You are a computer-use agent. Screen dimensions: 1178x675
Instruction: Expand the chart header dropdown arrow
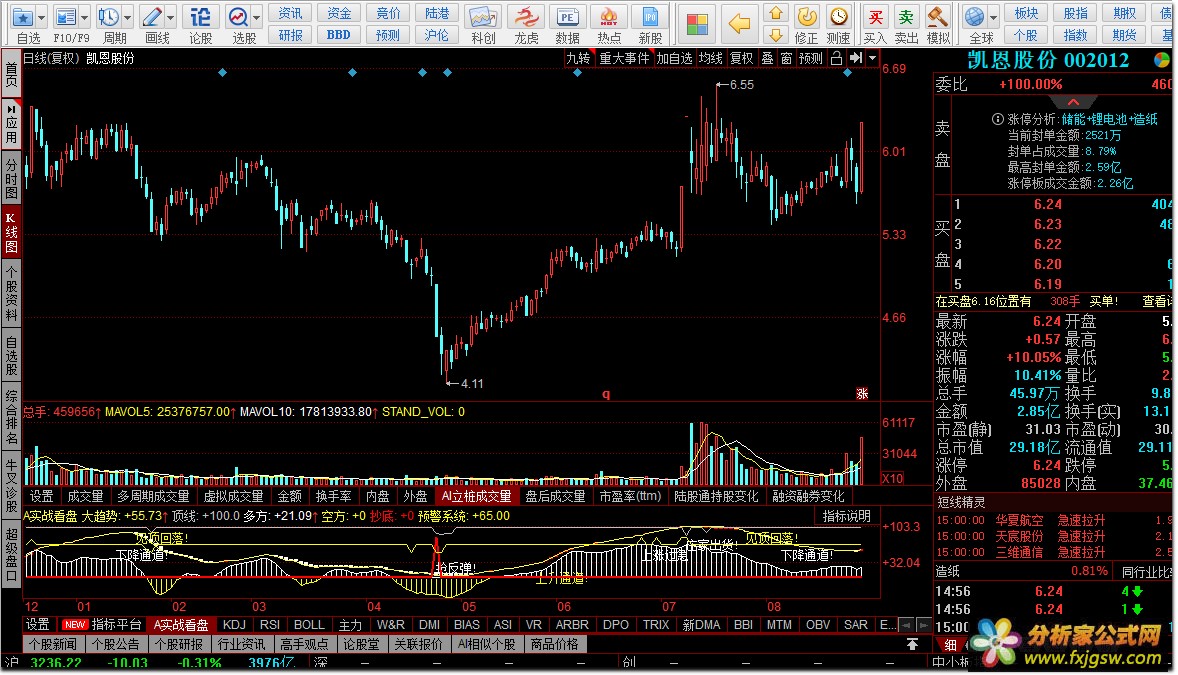pyautogui.click(x=872, y=59)
